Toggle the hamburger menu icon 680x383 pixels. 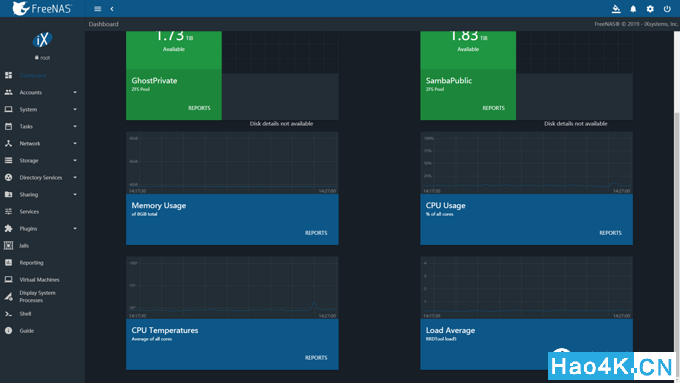pos(98,9)
